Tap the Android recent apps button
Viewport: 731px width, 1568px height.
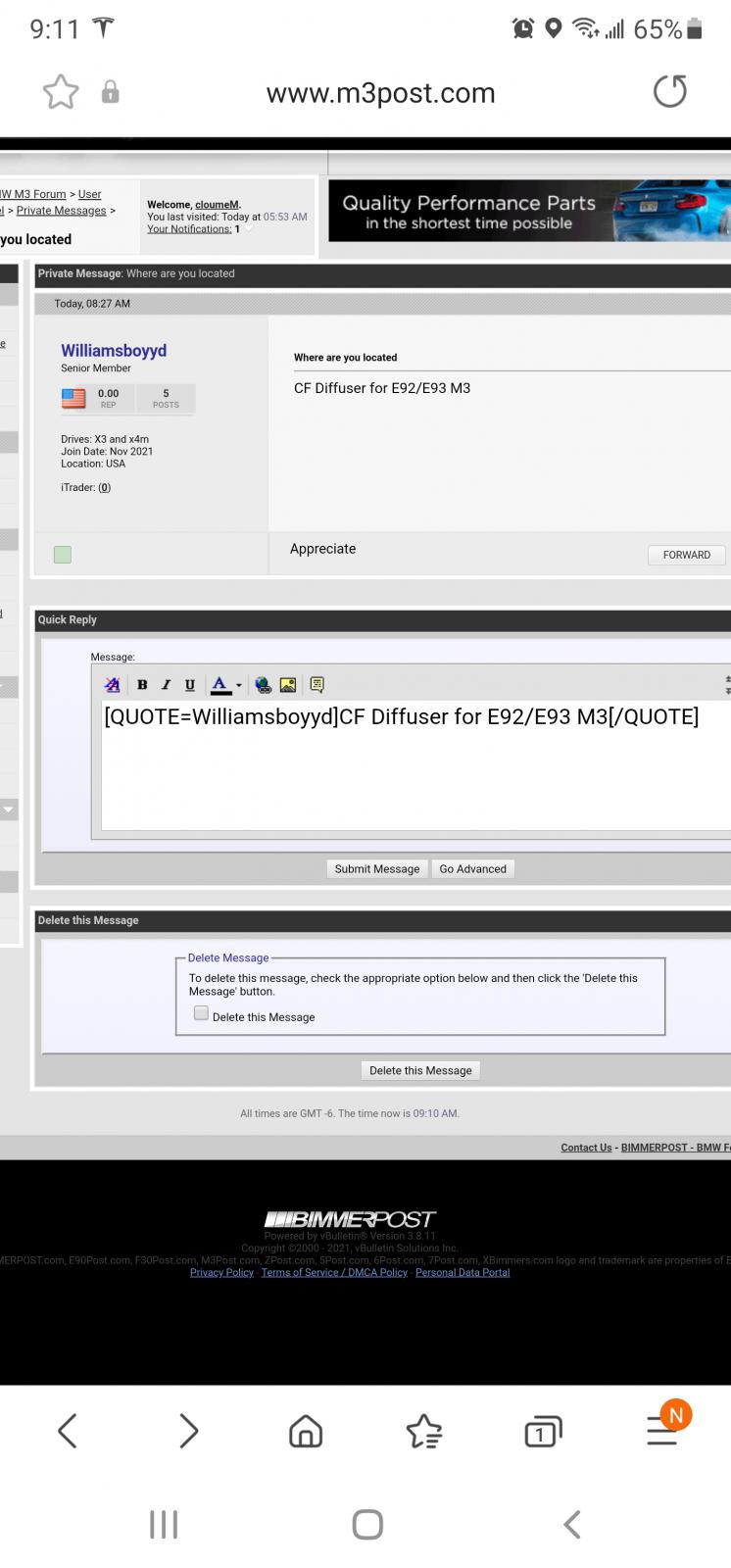(x=164, y=1524)
